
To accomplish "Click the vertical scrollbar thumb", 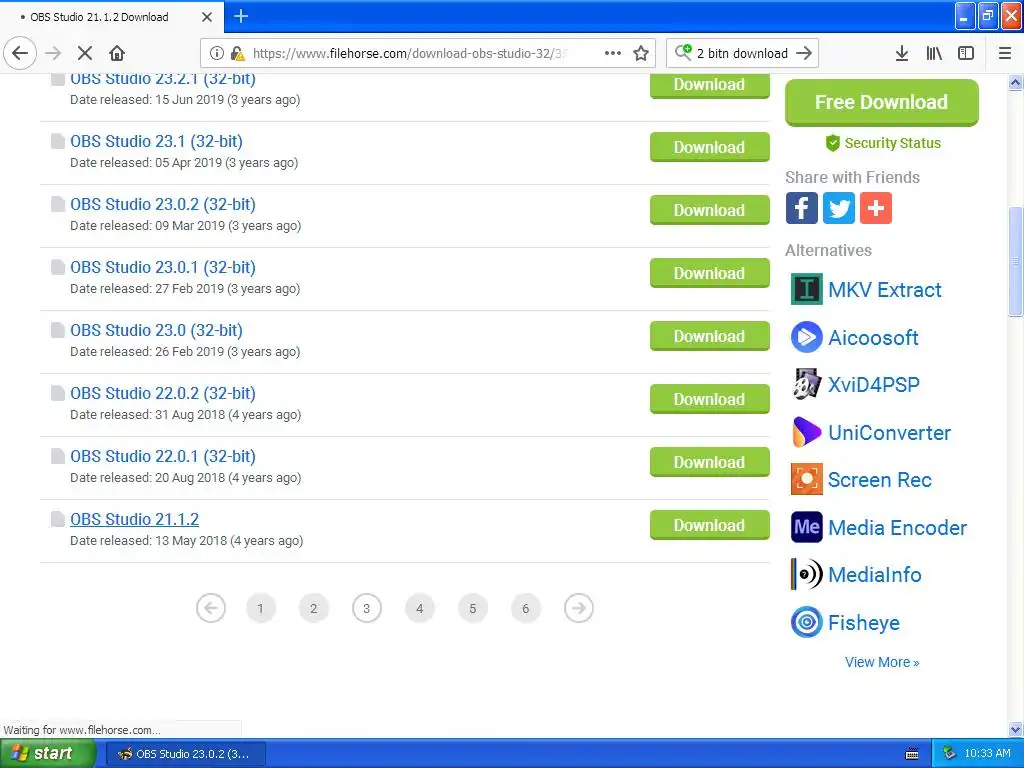I will click(1016, 261).
